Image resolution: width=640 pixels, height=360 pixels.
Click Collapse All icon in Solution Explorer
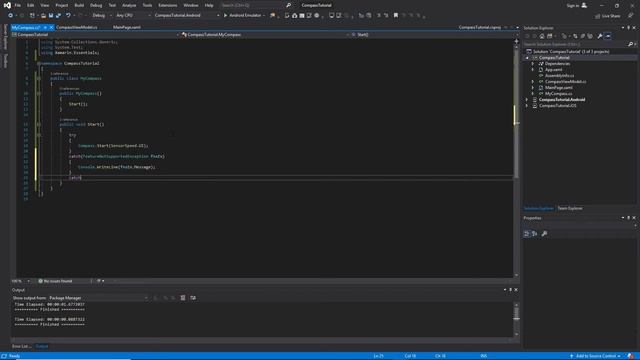click(582, 36)
